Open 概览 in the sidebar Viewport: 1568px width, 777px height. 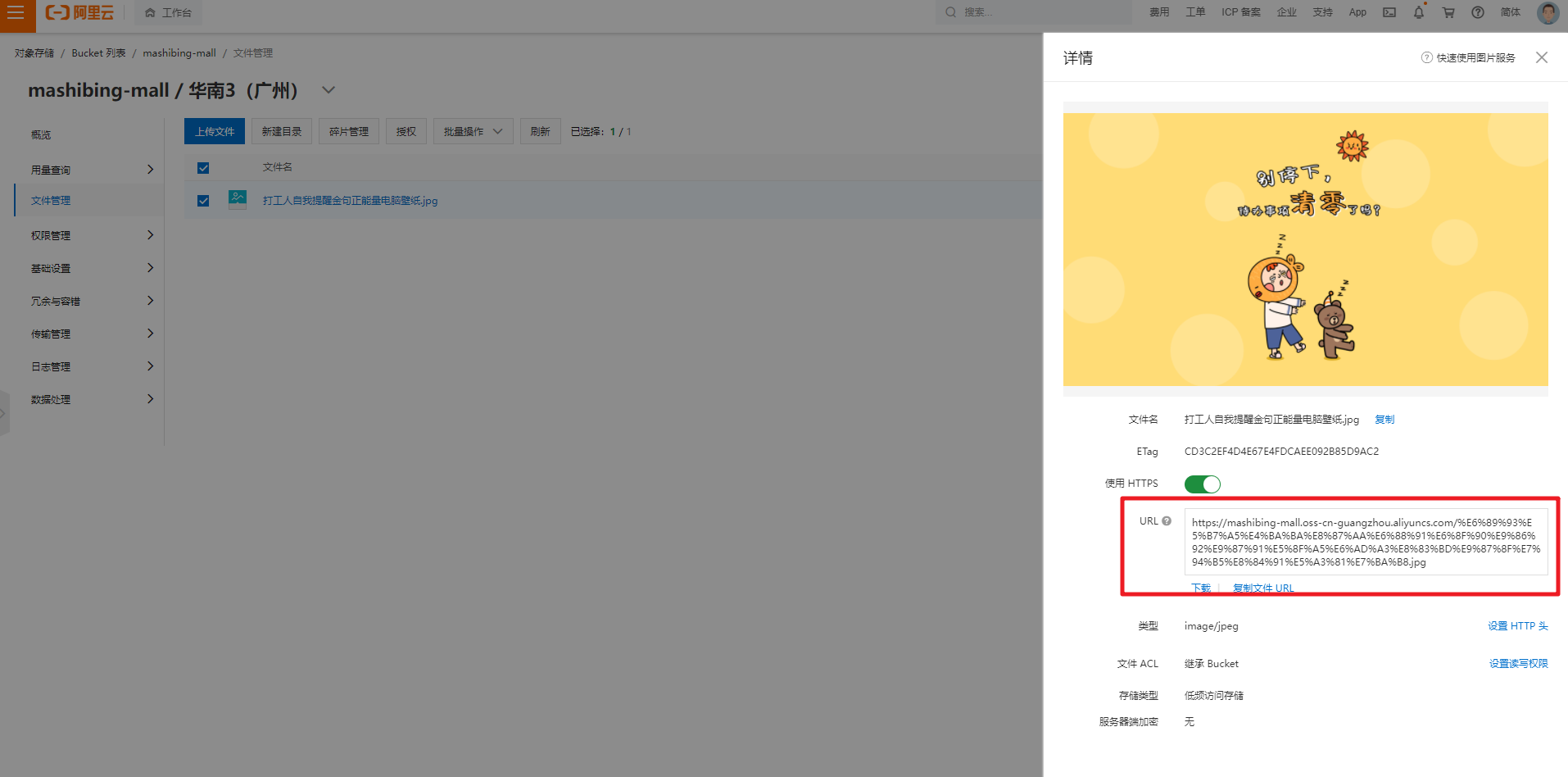pos(41,135)
